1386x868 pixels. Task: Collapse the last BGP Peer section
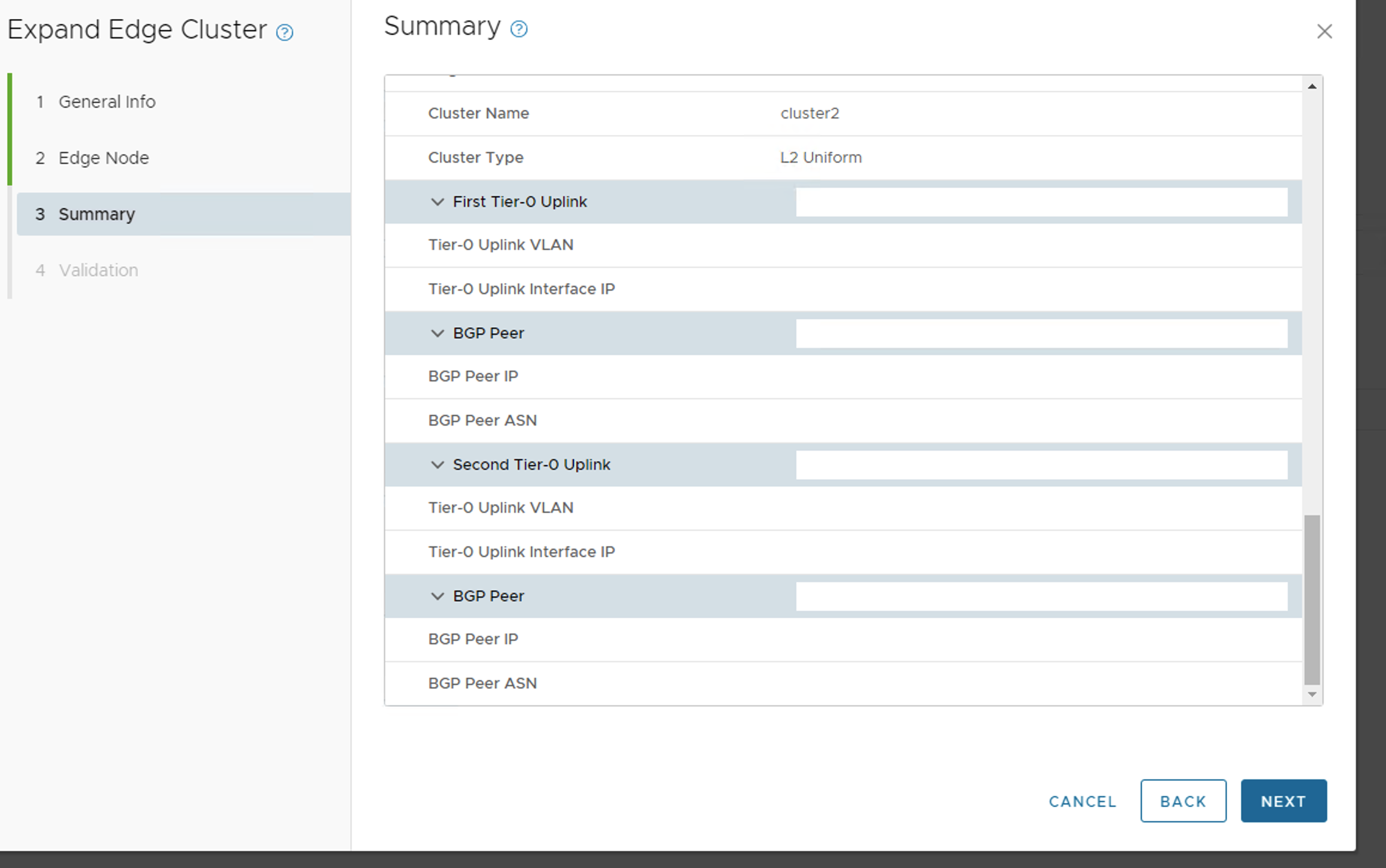pos(438,597)
